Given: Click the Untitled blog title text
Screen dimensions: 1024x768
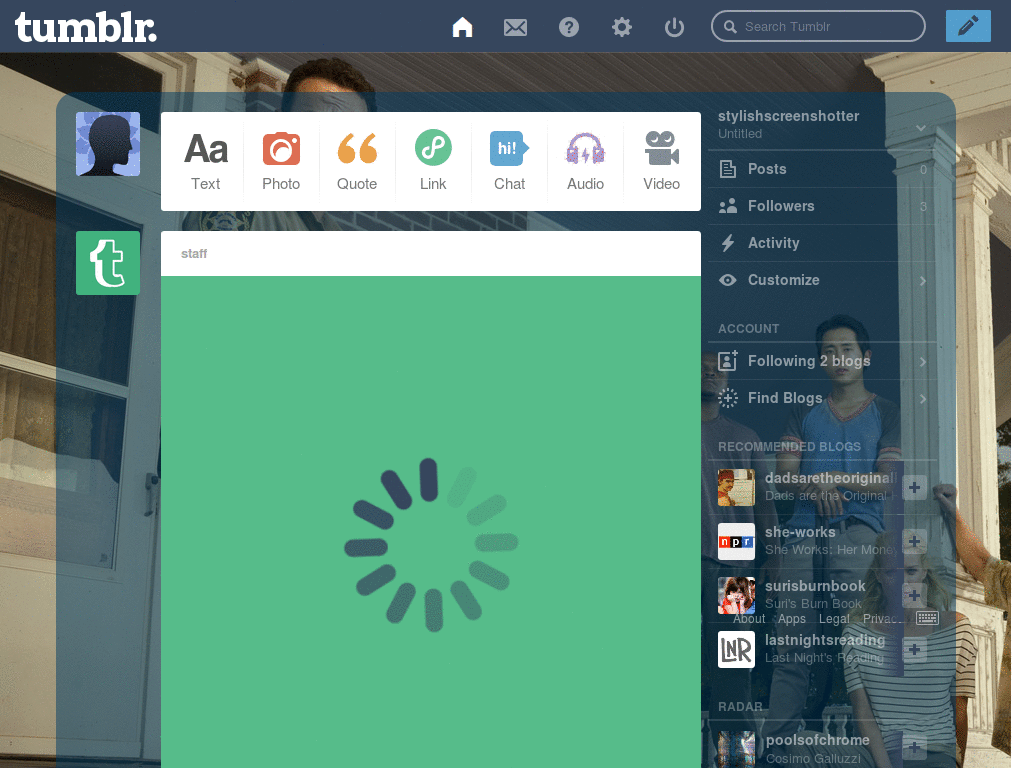Looking at the screenshot, I should (x=740, y=134).
